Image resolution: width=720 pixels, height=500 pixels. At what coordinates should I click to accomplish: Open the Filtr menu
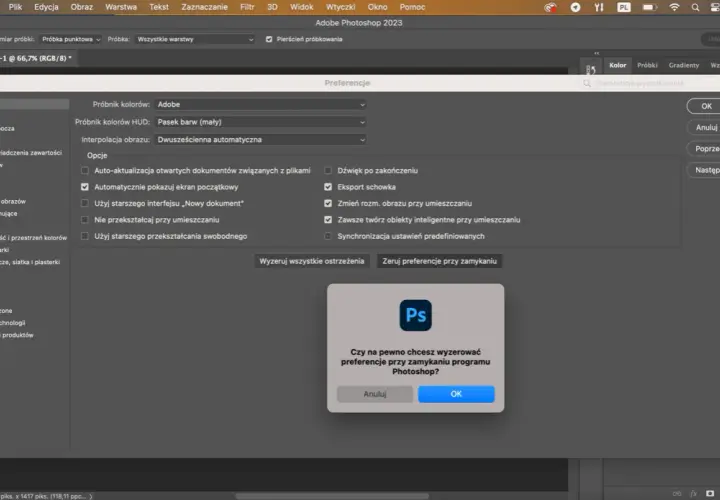pyautogui.click(x=247, y=7)
